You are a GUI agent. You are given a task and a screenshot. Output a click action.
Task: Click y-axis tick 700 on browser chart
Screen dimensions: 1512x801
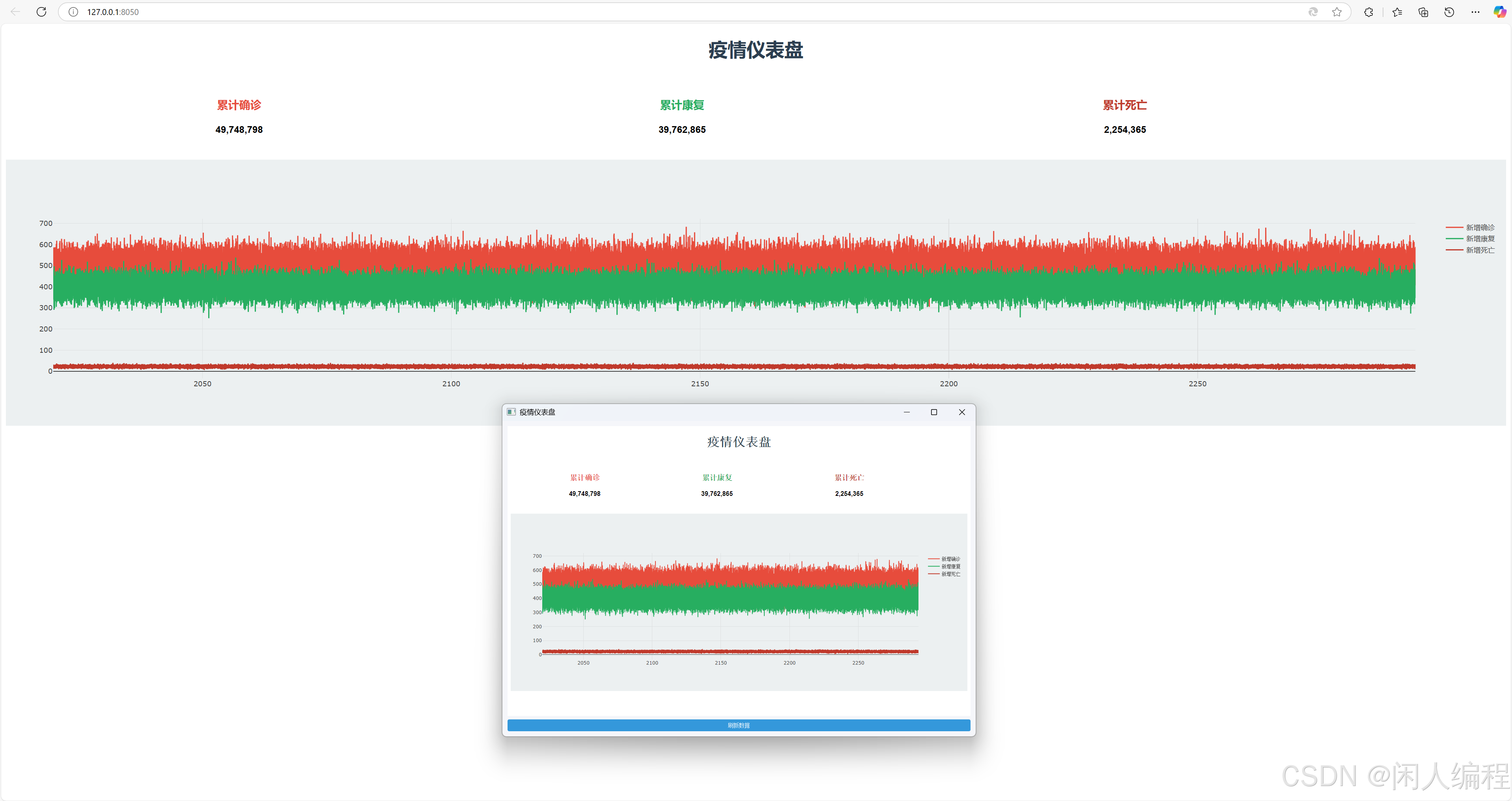46,224
